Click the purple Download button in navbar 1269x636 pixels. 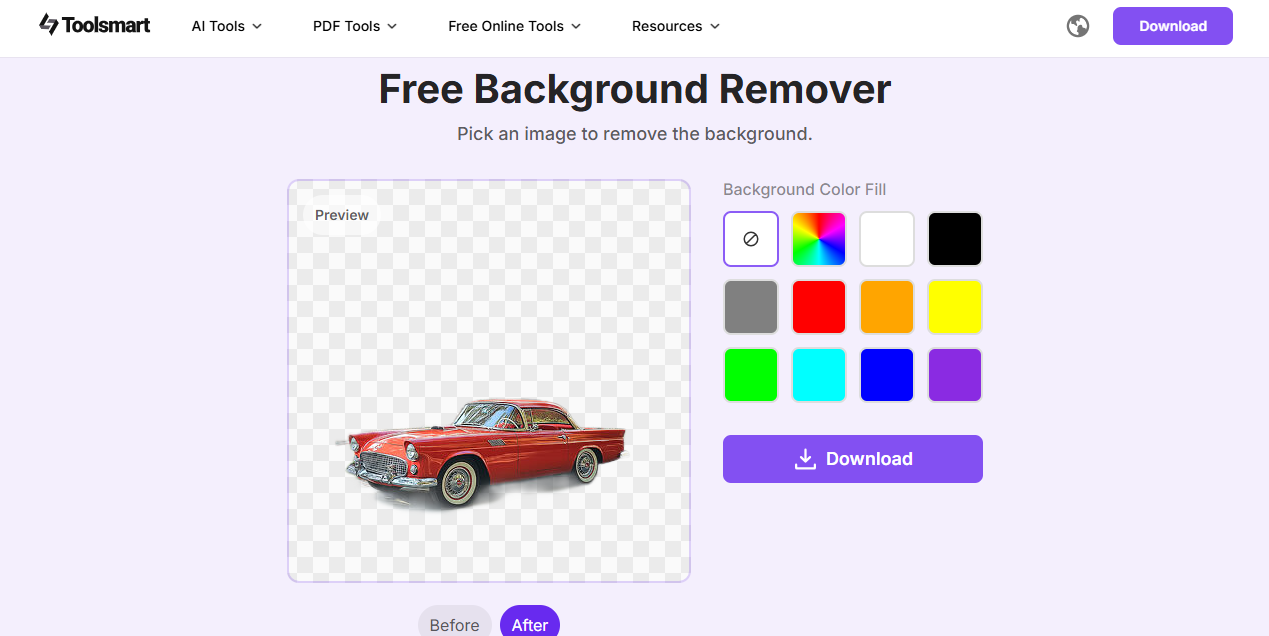point(1172,25)
